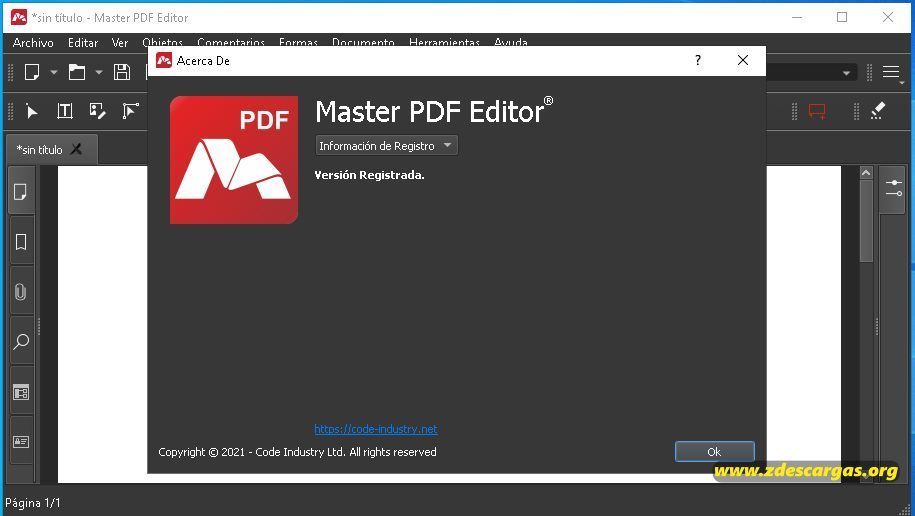Open the Archivo menu
Screen dimensions: 915x516
click(33, 43)
